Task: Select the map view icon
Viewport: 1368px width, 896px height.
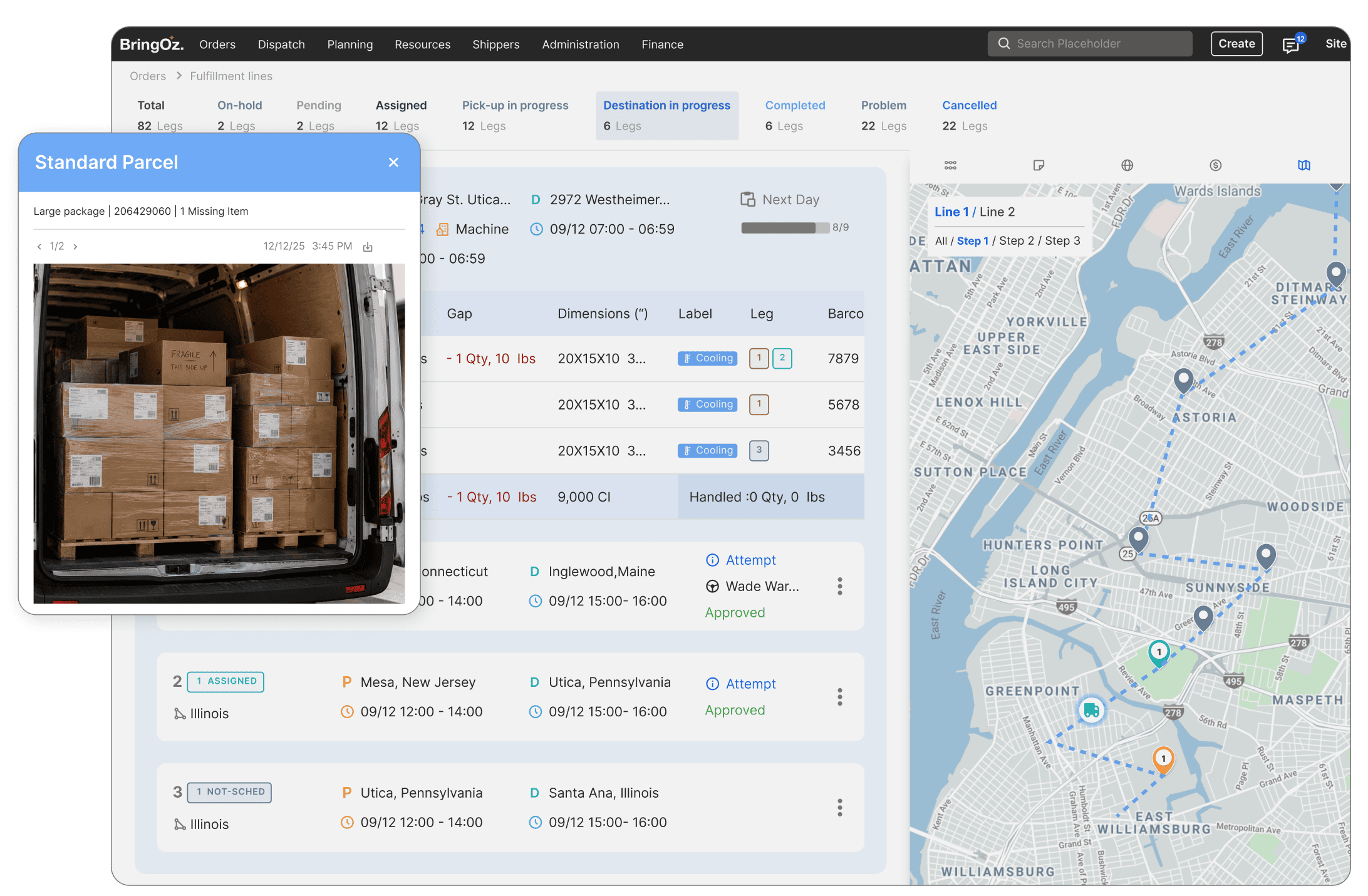Action: [x=1304, y=165]
